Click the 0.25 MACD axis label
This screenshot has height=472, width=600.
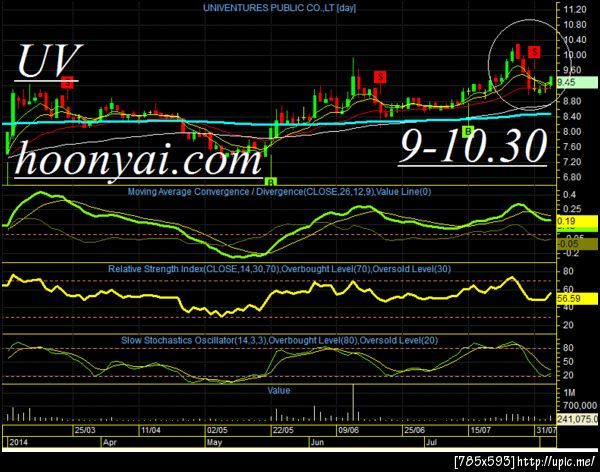point(572,209)
